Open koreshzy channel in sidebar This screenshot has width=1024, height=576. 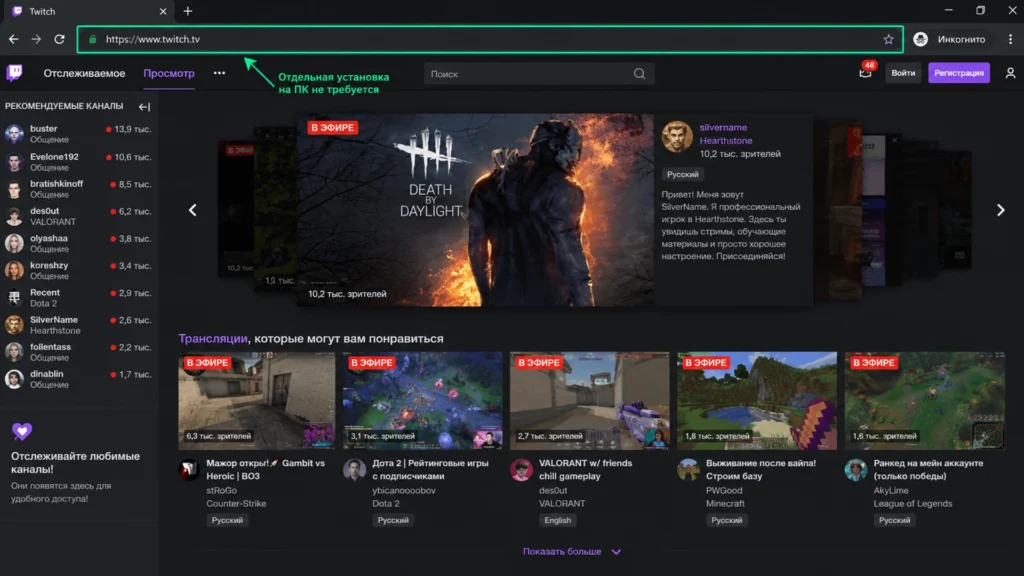(x=78, y=270)
